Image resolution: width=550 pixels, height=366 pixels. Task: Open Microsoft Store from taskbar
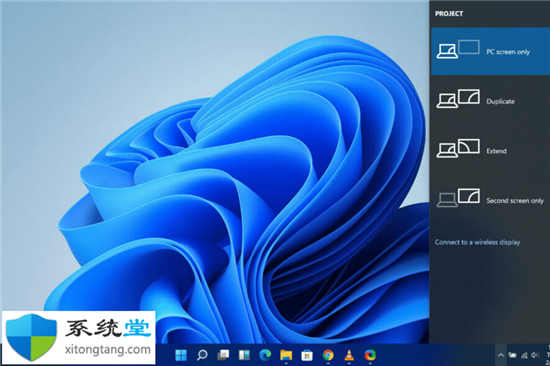click(307, 355)
